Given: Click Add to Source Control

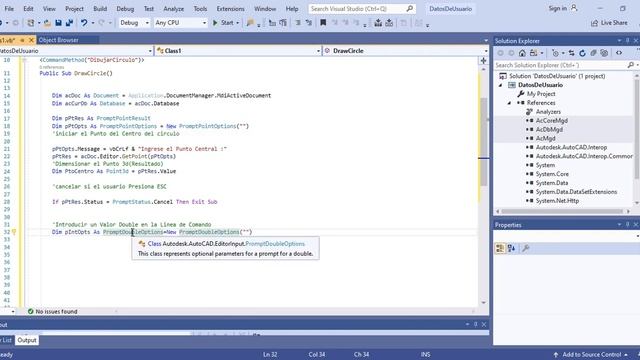Looking at the screenshot, I should 591,355.
